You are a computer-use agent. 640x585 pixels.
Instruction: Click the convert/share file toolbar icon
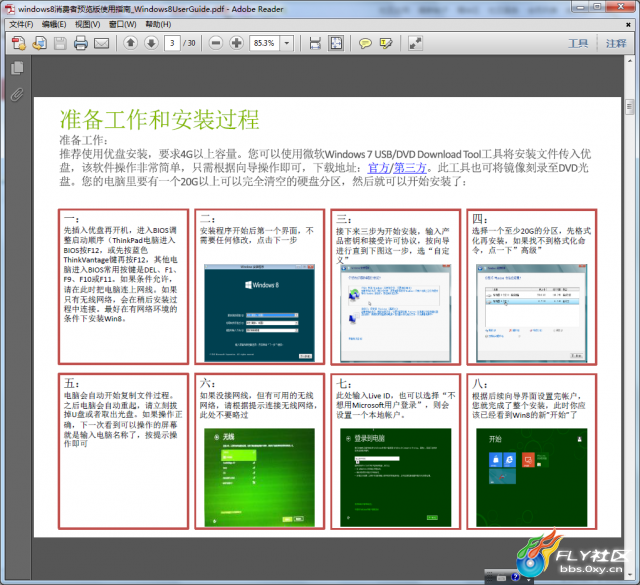[x=40, y=43]
